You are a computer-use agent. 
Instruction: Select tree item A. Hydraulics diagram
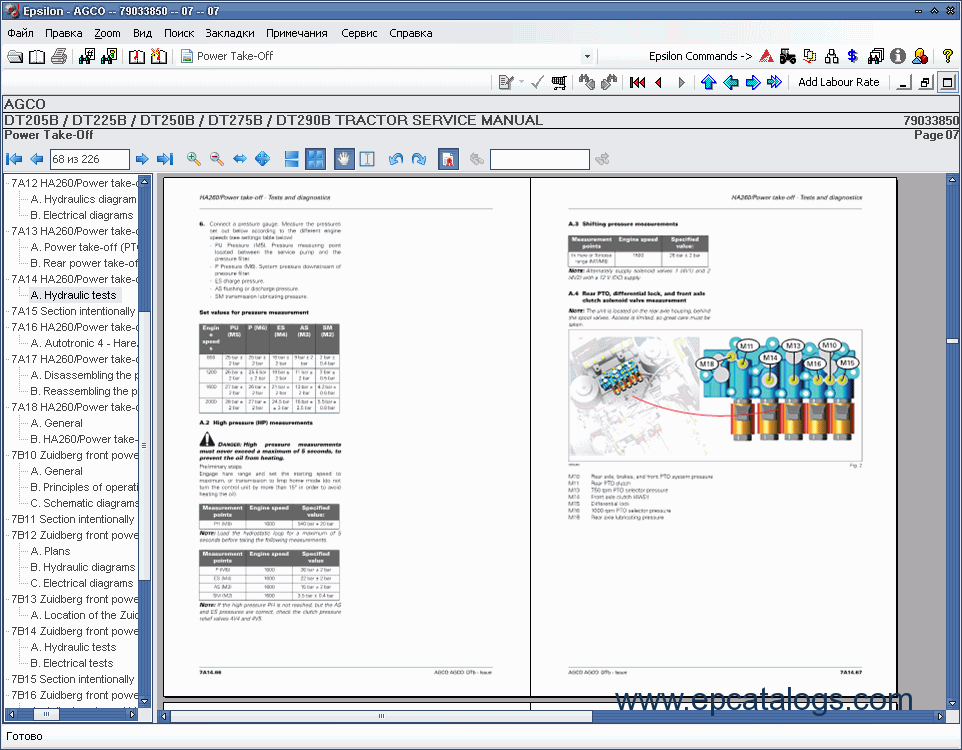pos(83,199)
